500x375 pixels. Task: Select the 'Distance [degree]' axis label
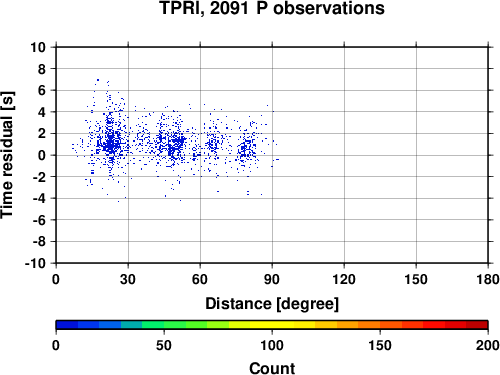pyautogui.click(x=272, y=304)
